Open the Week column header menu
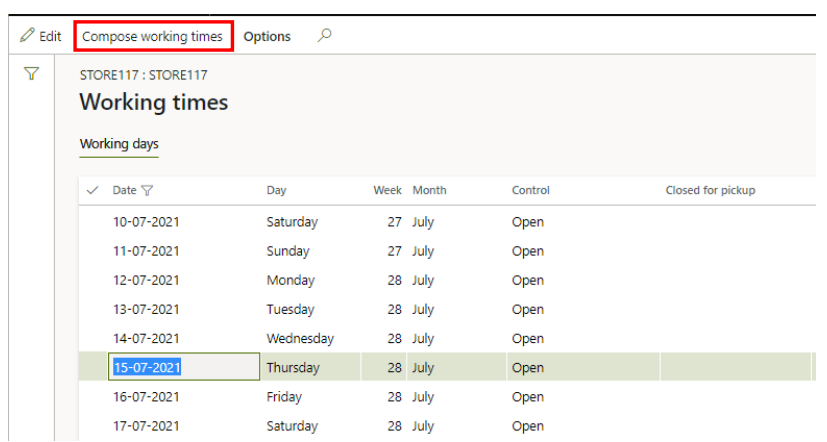The width and height of the screenshot is (827, 442). point(387,191)
